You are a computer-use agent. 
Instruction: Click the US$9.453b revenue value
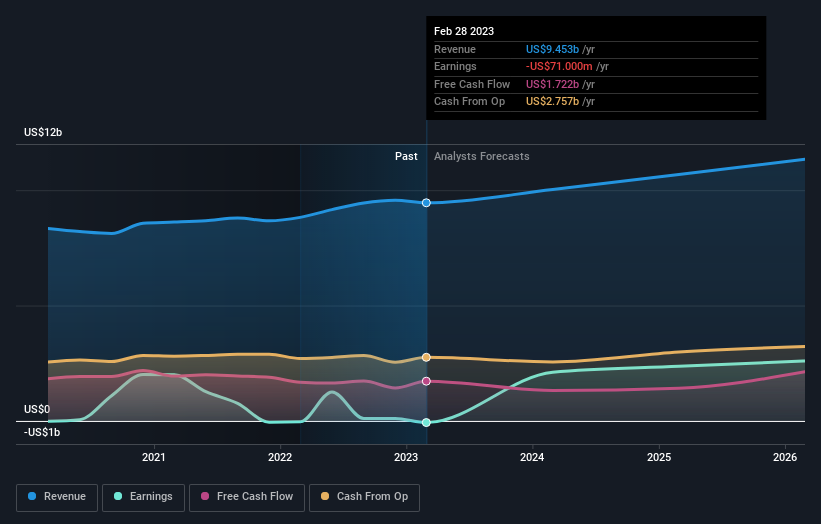point(552,49)
